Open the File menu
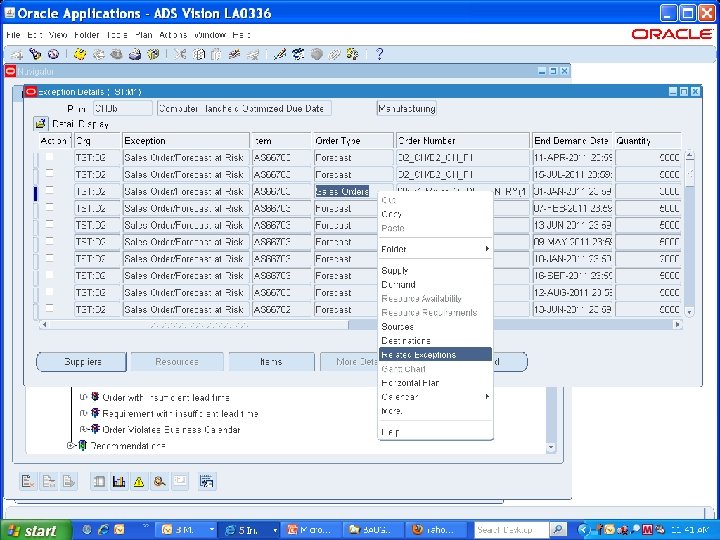 (x=13, y=35)
